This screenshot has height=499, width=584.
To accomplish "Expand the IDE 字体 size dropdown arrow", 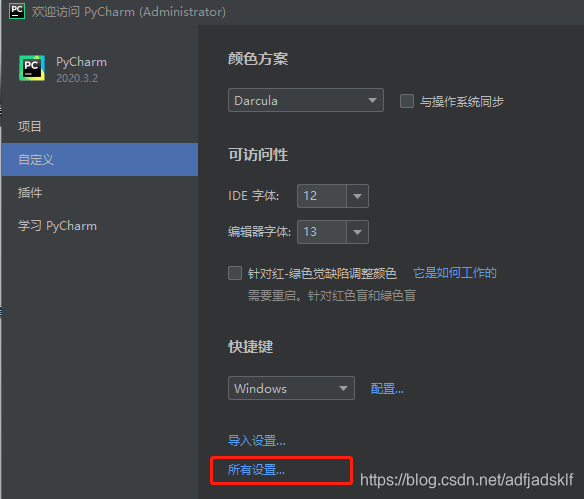I will (357, 196).
